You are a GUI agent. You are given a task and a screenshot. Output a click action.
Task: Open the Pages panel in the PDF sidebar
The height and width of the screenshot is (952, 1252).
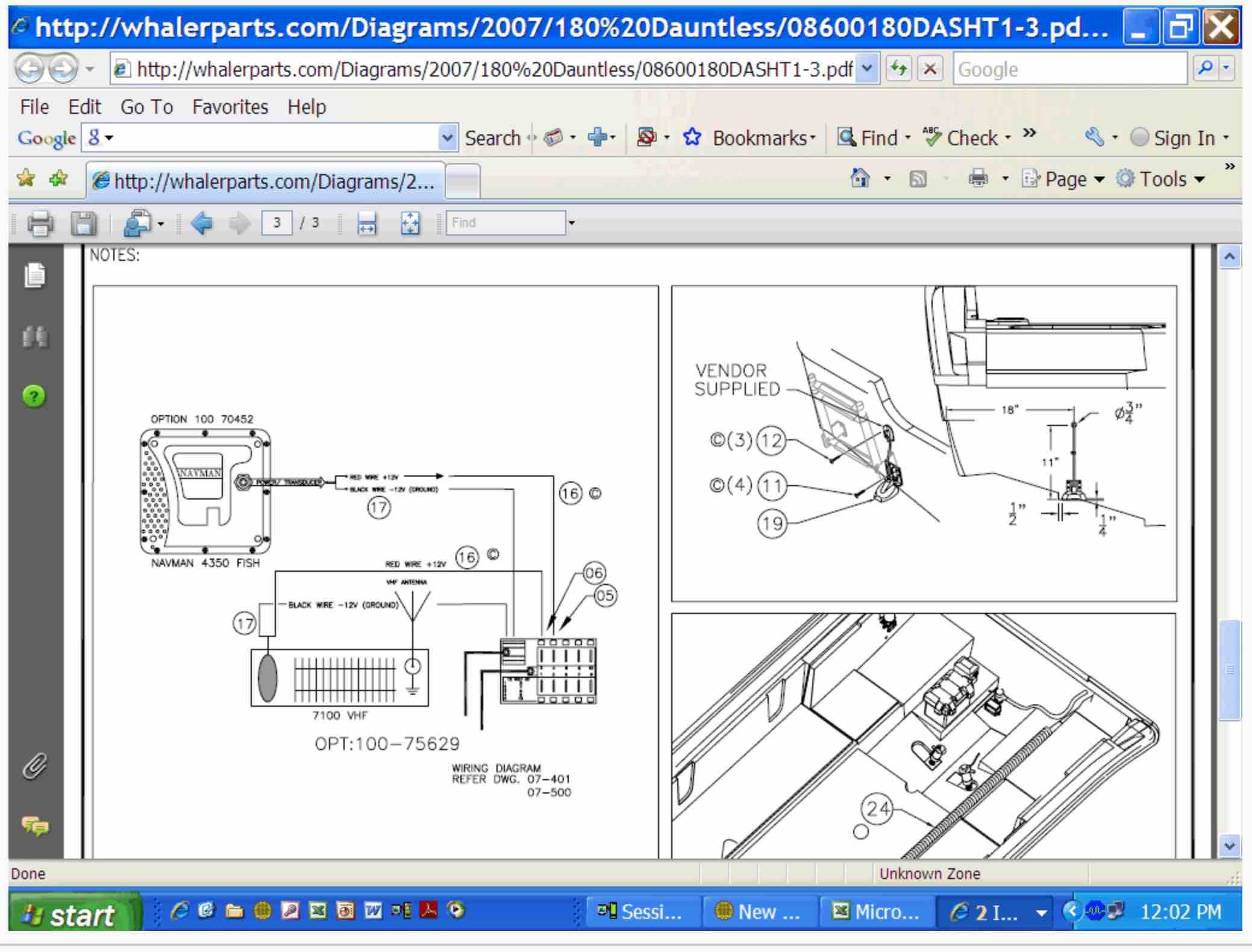pyautogui.click(x=35, y=276)
